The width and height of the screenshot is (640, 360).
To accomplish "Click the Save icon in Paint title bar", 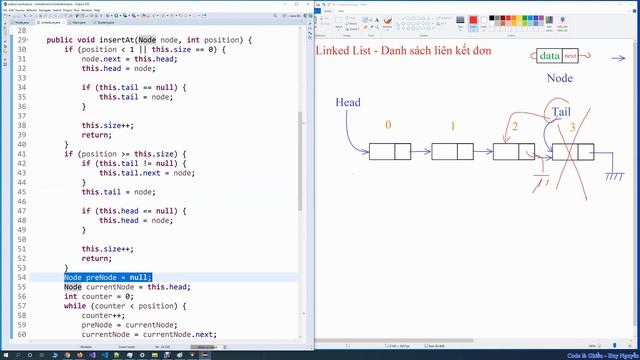I will (318, 4).
